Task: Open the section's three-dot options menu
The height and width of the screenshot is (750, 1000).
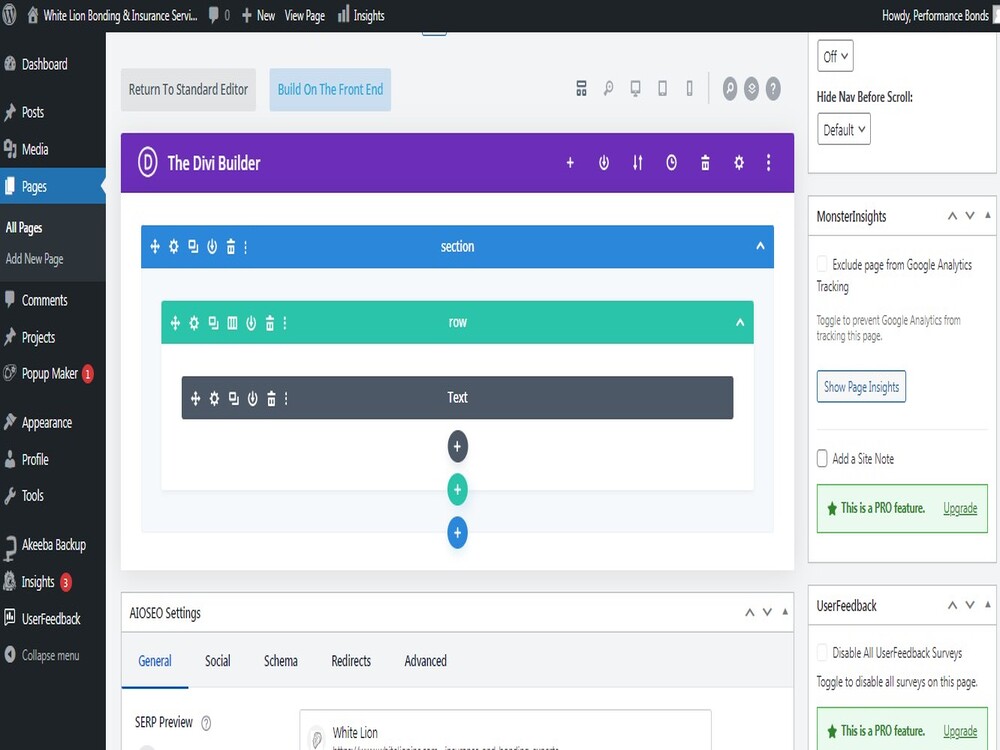Action: (245, 246)
